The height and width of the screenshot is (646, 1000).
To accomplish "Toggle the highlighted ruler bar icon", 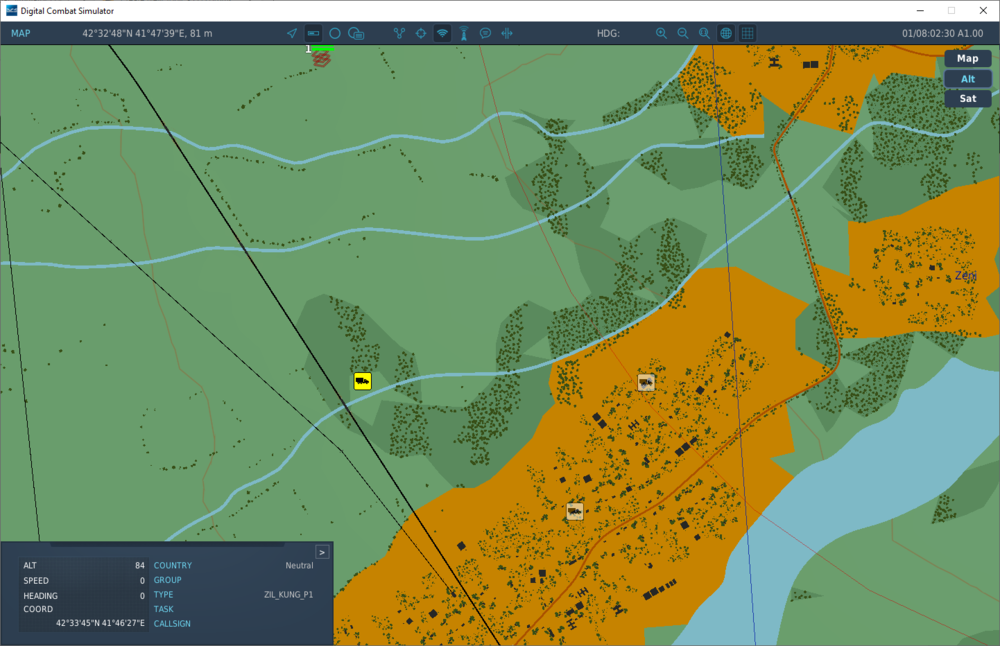I will point(313,33).
